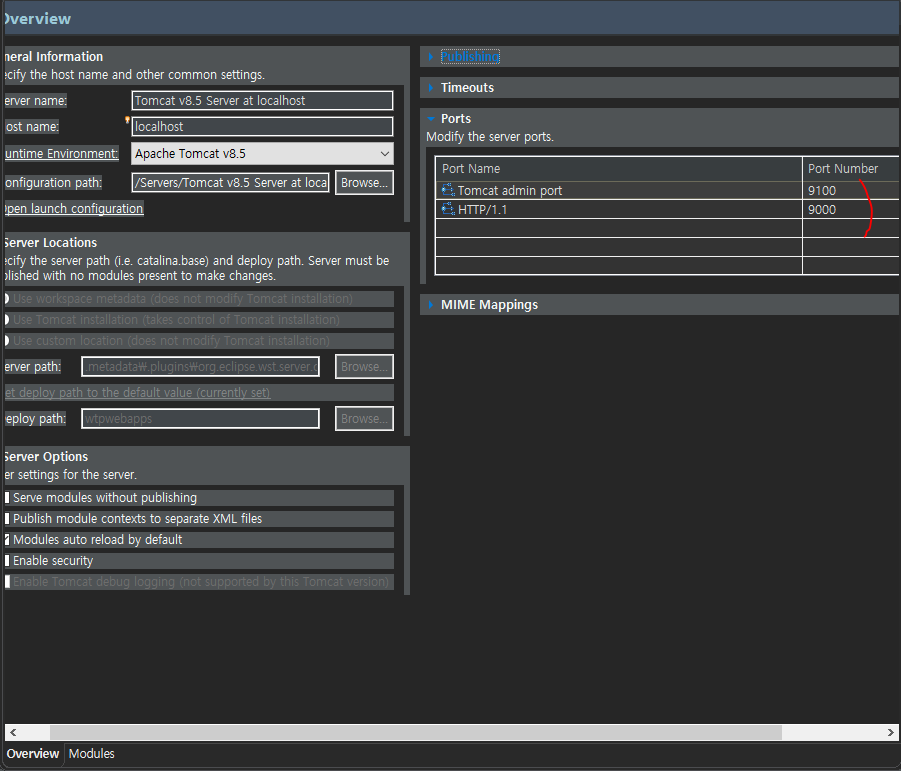Select the HTTP/1.1 port name cell

point(618,209)
